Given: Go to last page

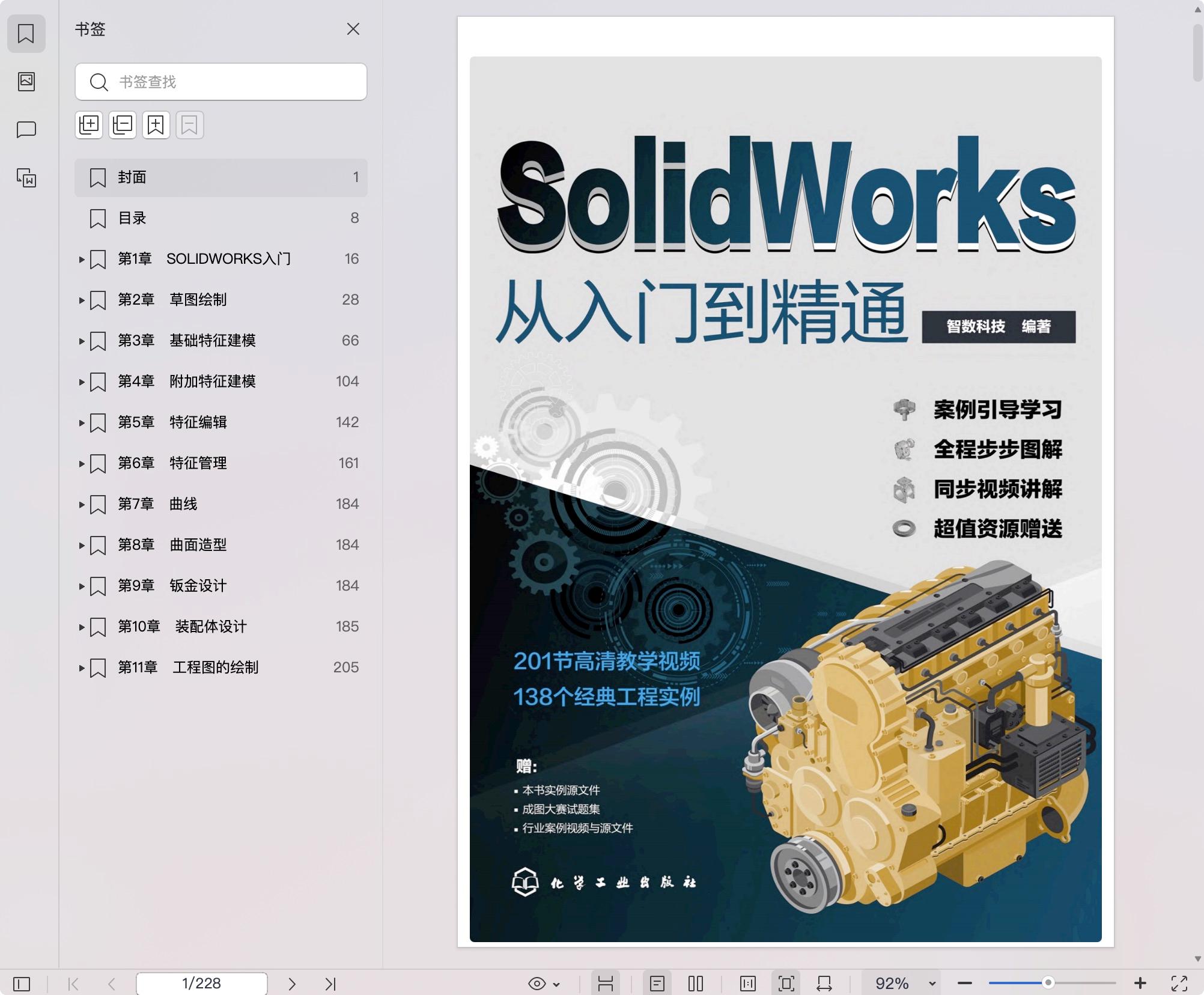Looking at the screenshot, I should tap(330, 984).
